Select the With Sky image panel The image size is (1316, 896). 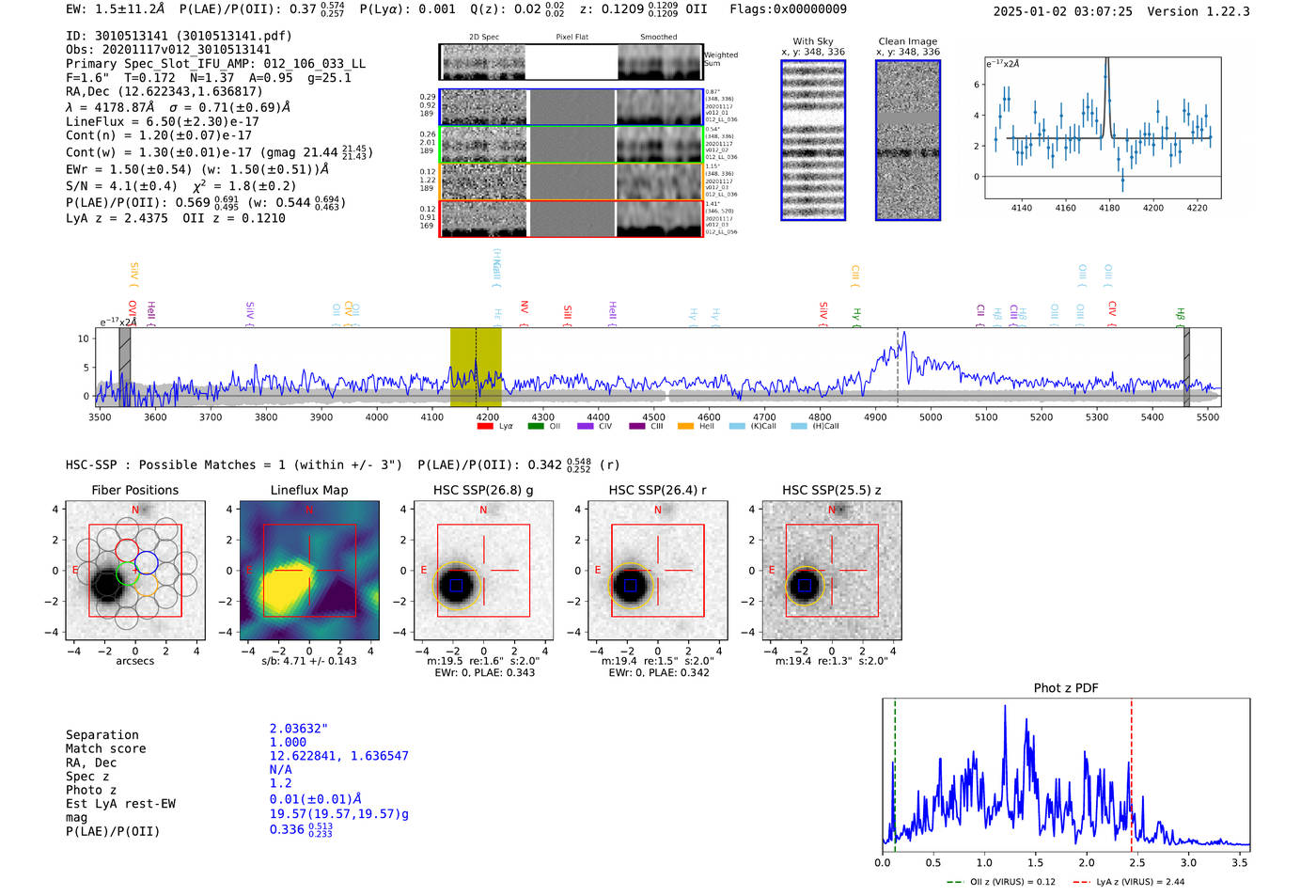(x=813, y=140)
